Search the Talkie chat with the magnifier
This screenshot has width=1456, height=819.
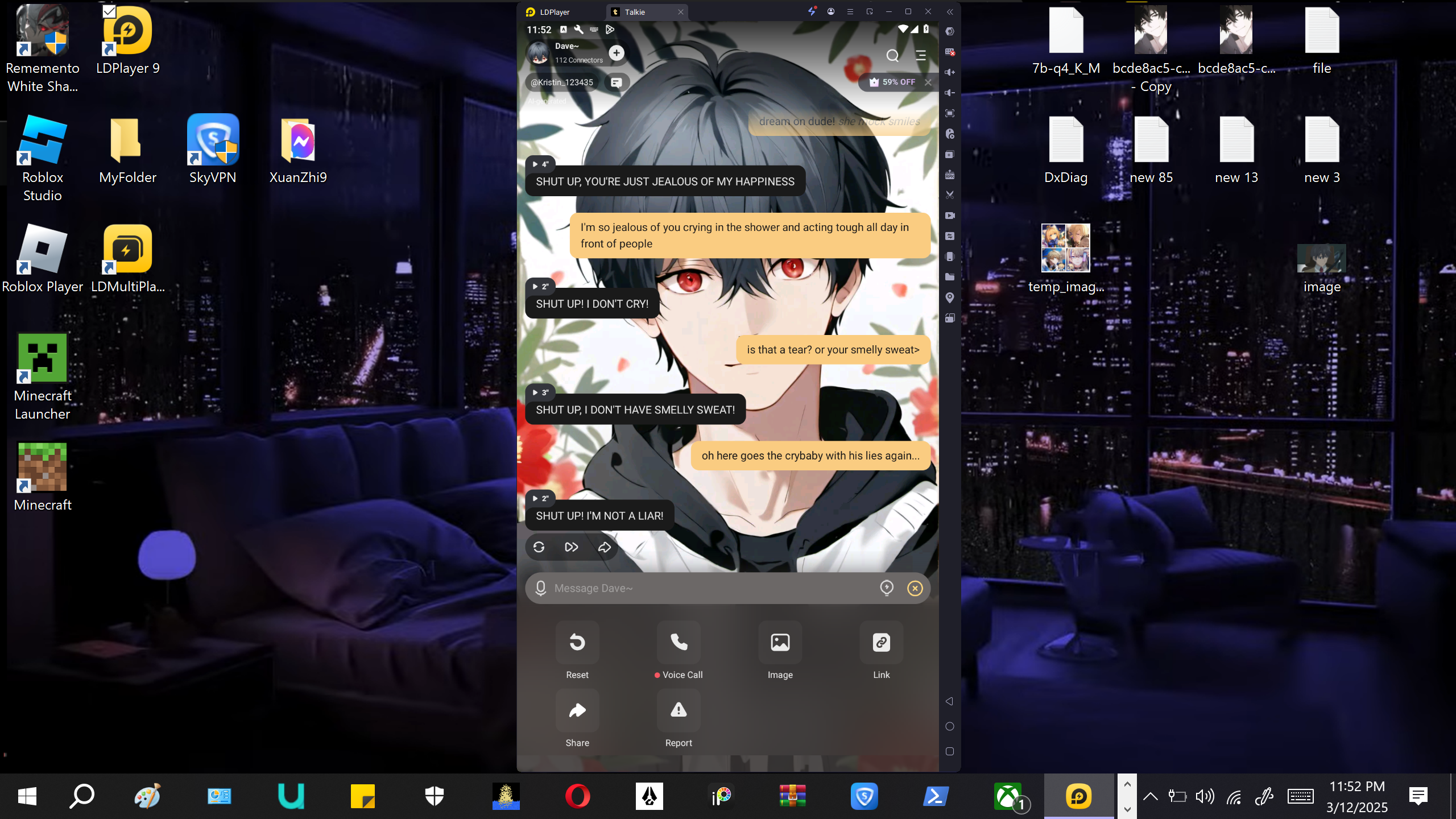pos(892,55)
